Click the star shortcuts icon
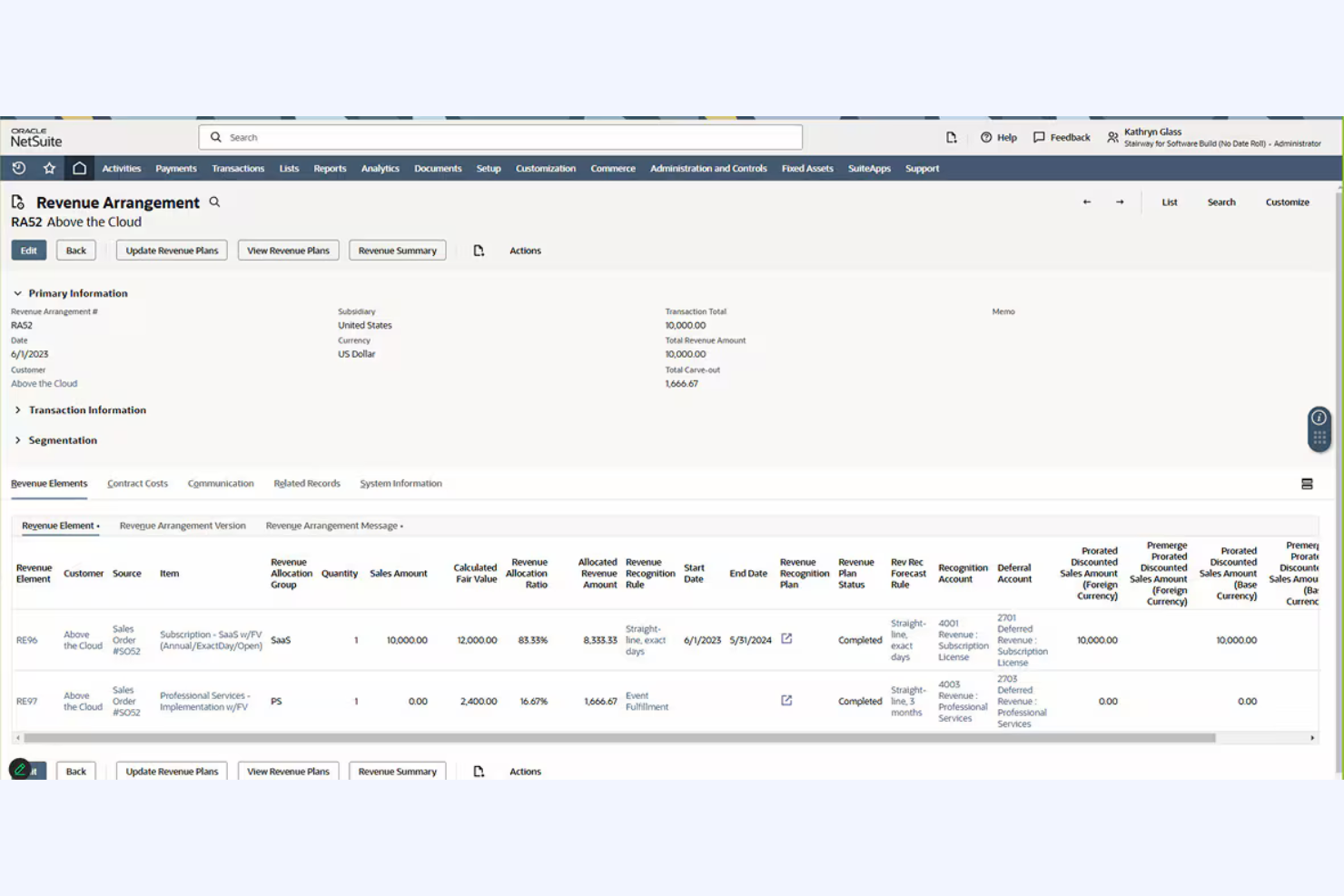The image size is (1344, 896). pyautogui.click(x=49, y=168)
